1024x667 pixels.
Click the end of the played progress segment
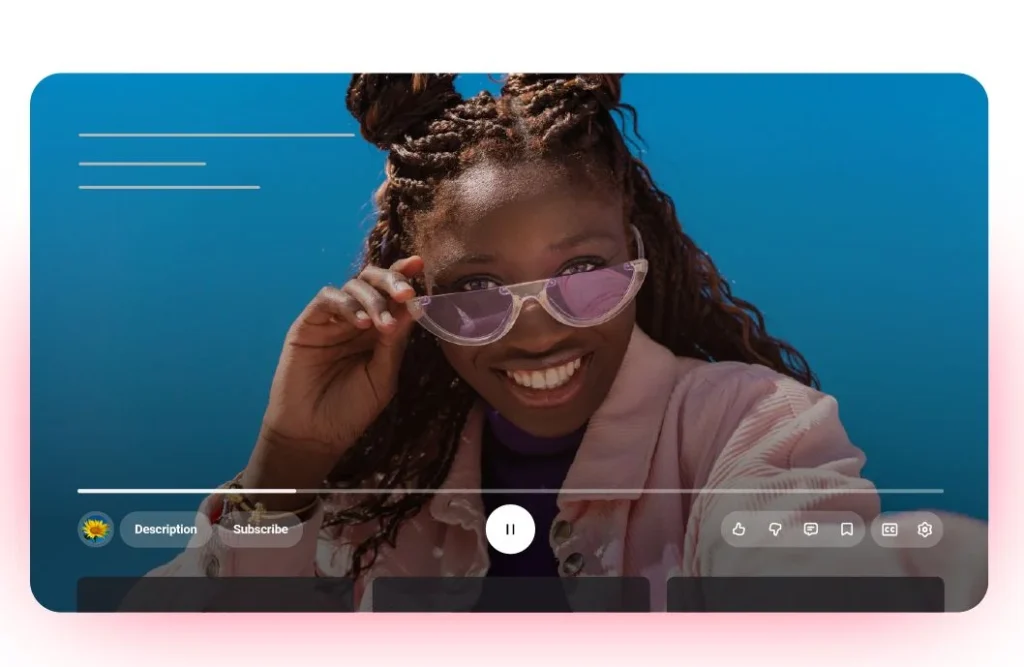coord(294,491)
